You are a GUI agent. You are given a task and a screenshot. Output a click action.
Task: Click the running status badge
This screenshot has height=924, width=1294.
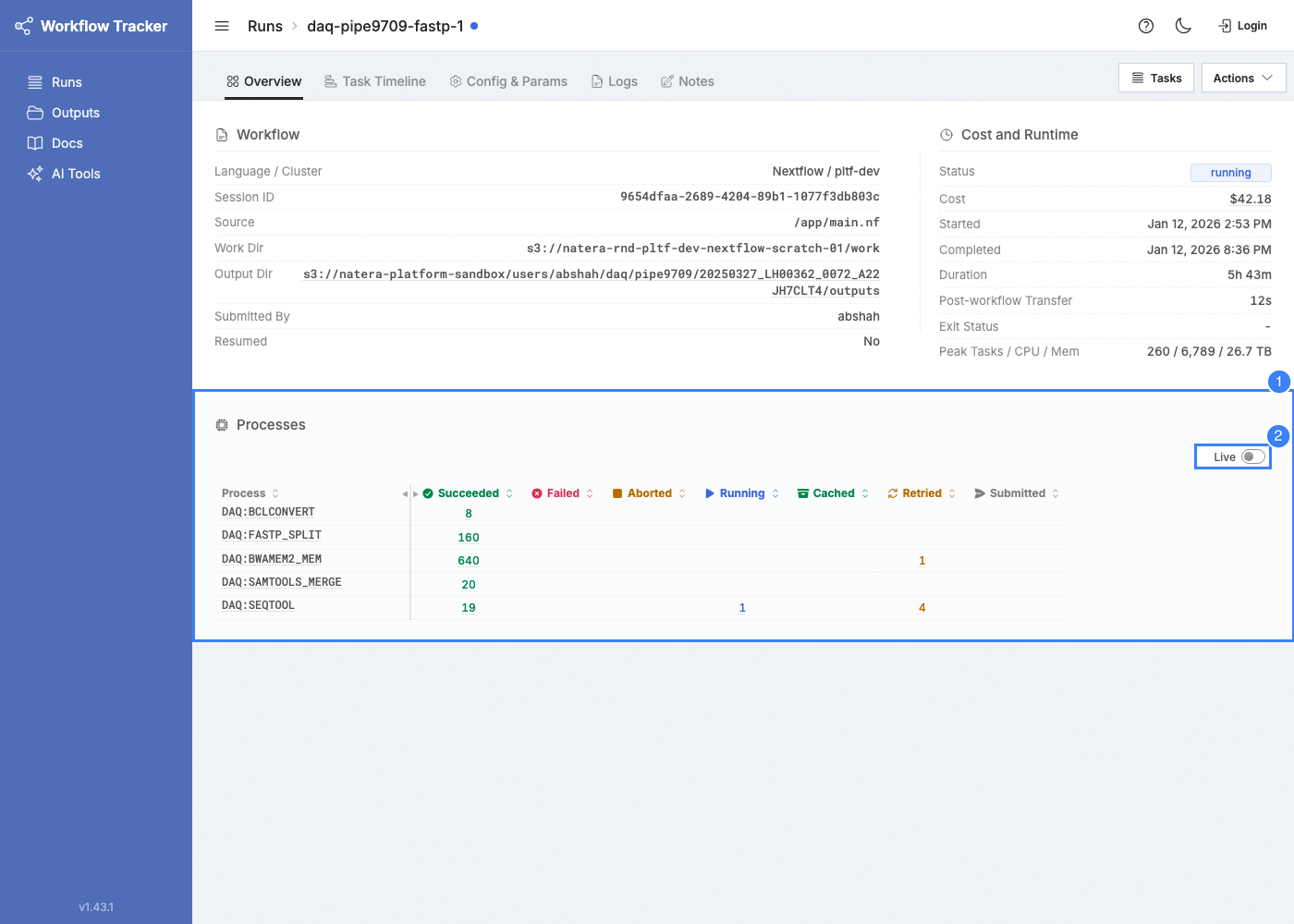[x=1230, y=173]
